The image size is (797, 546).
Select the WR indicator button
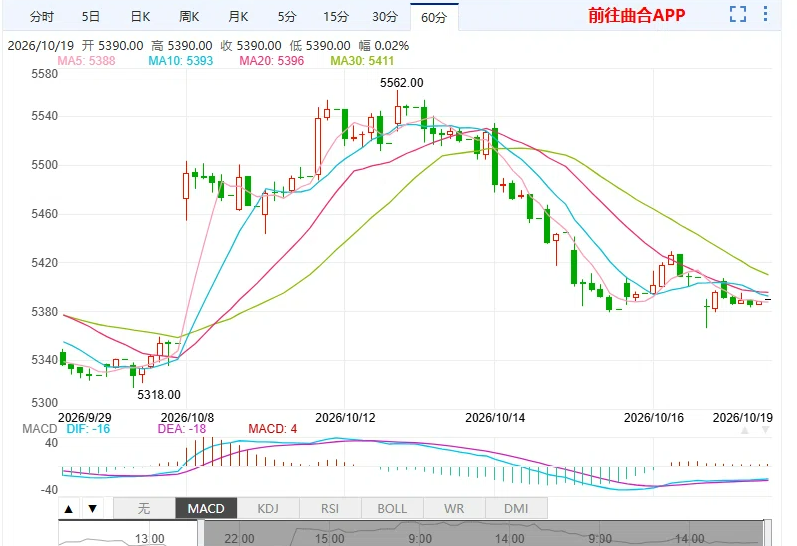[454, 508]
